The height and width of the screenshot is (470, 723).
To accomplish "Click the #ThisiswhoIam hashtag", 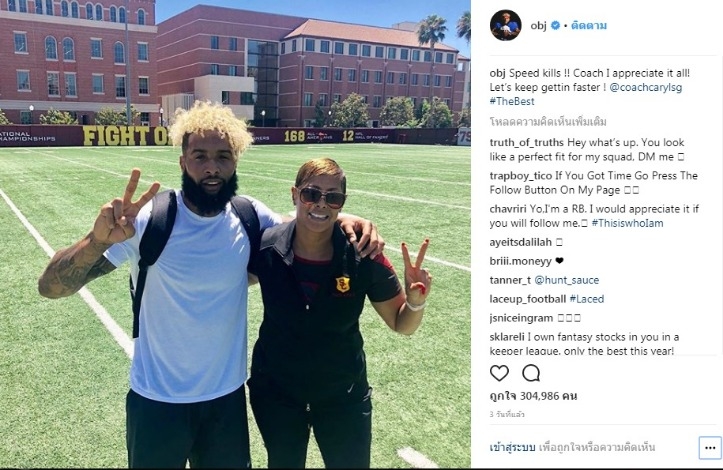I will 628,223.
